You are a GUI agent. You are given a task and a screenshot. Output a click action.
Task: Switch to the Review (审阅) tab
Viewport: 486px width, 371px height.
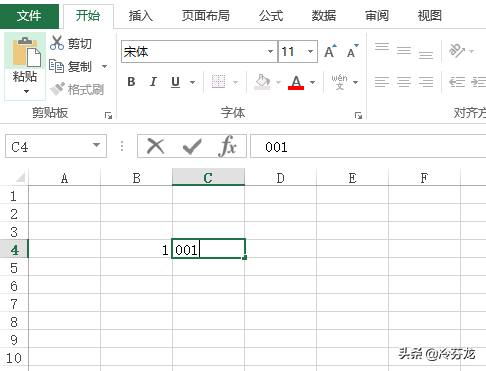pyautogui.click(x=377, y=16)
